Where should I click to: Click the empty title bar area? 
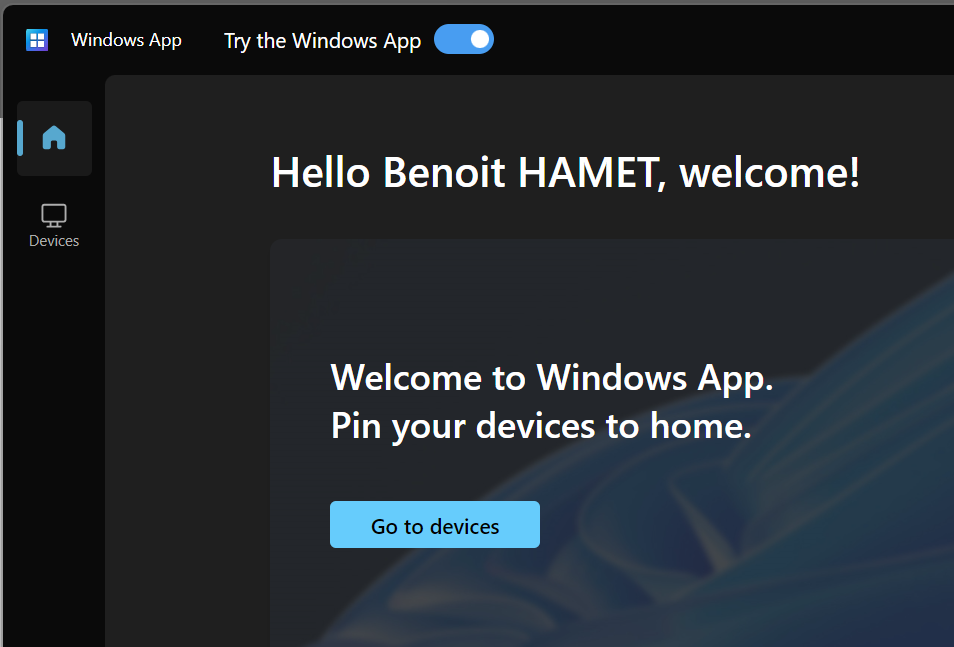(x=720, y=40)
